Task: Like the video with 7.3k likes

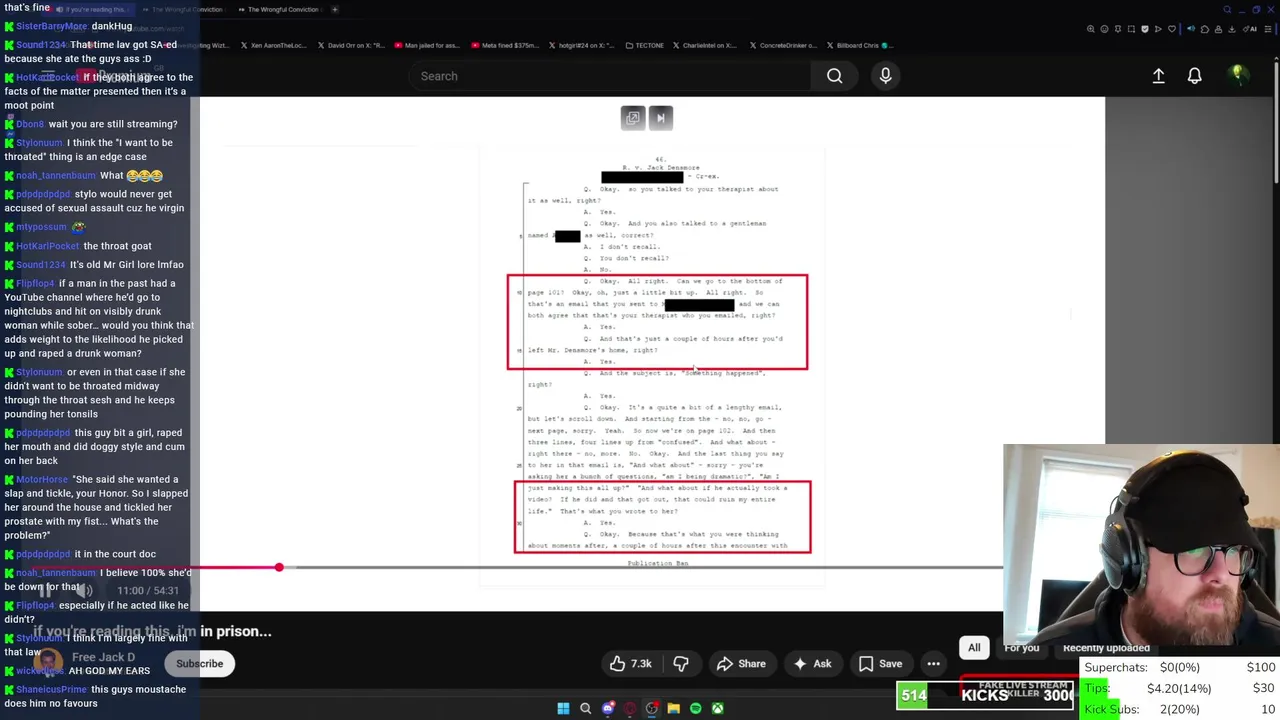Action: 631,664
